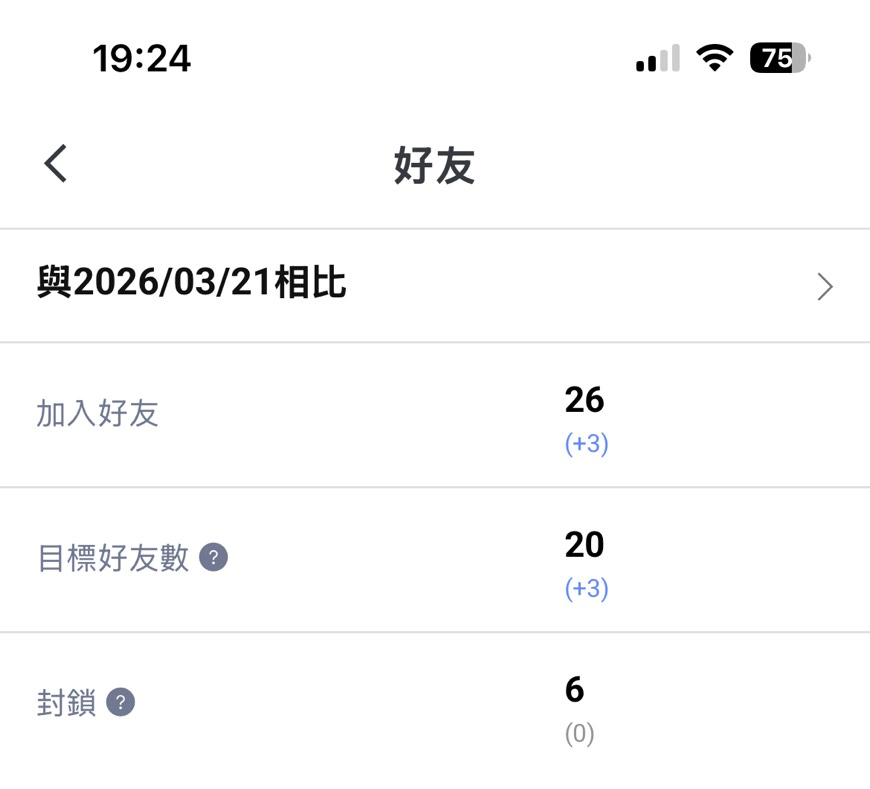Image resolution: width=870 pixels, height=789 pixels.
Task: Tap the blank area below the 封鎖 row
Action: (434, 770)
